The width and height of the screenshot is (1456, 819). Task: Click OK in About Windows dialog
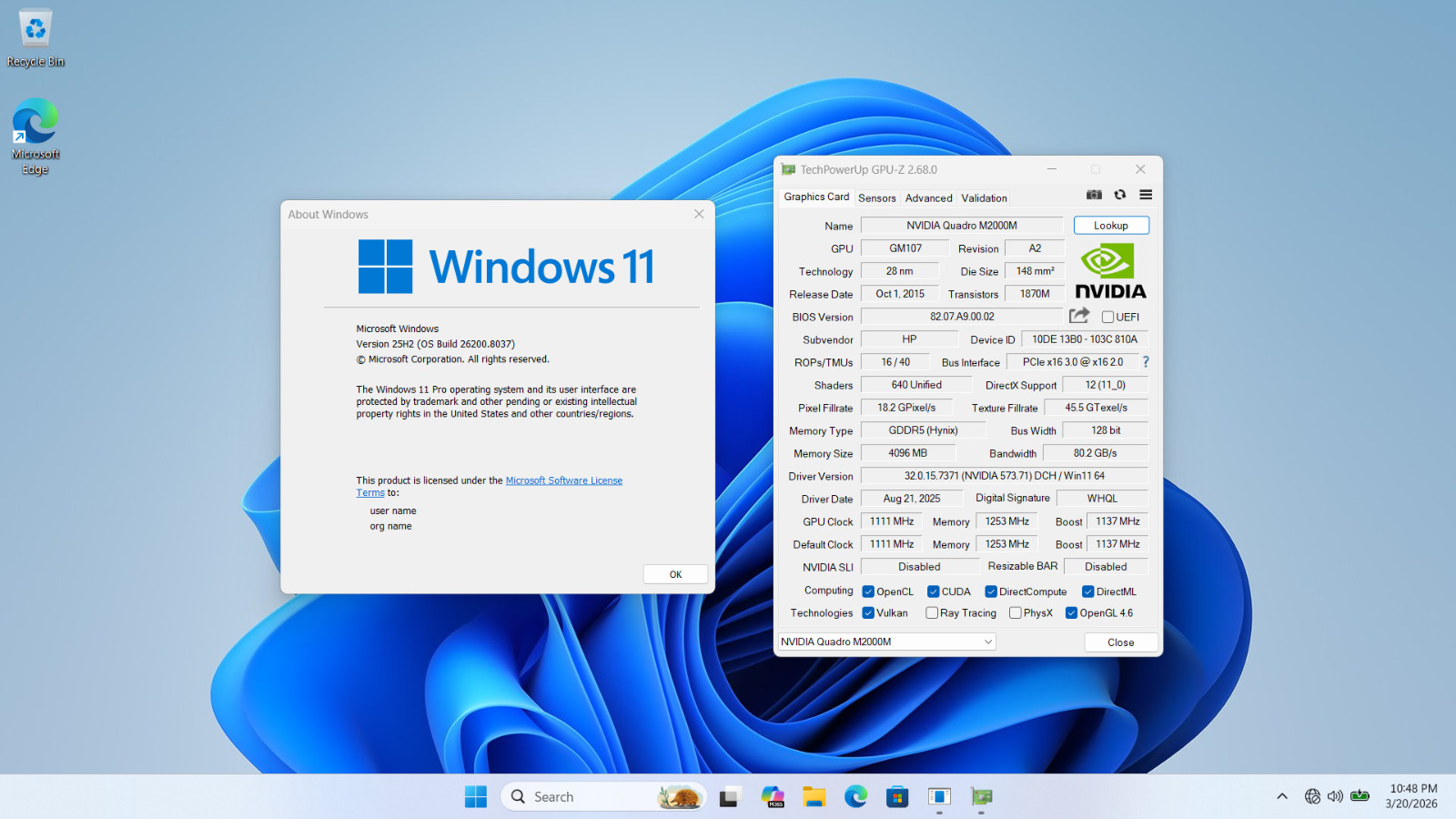pos(675,574)
